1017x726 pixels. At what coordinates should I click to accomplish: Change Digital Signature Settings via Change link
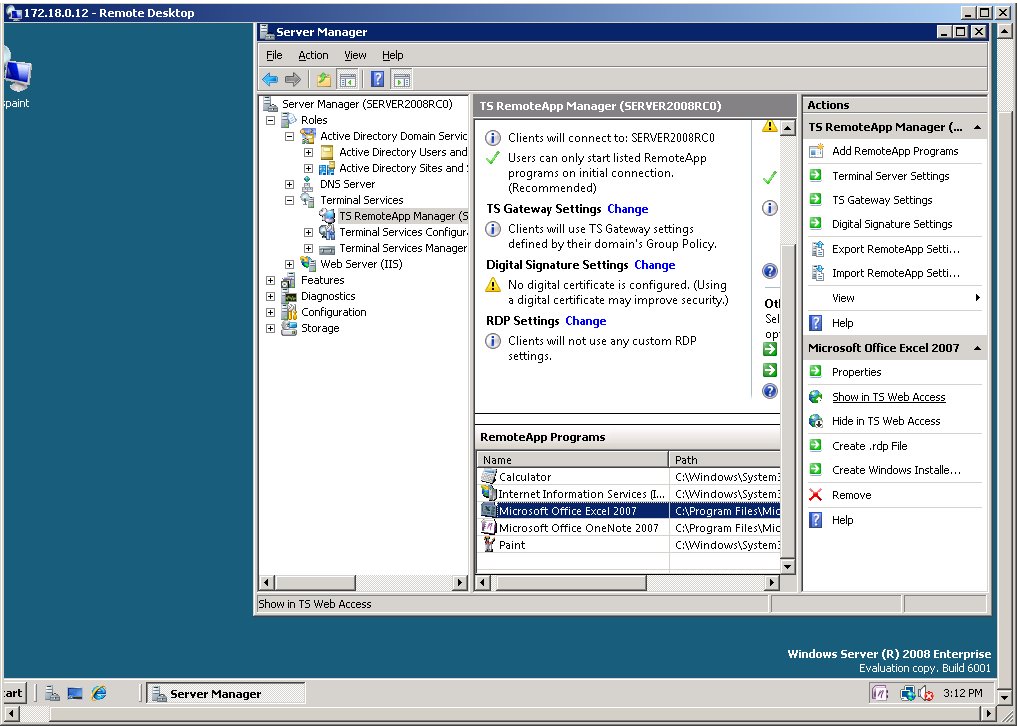tap(654, 265)
